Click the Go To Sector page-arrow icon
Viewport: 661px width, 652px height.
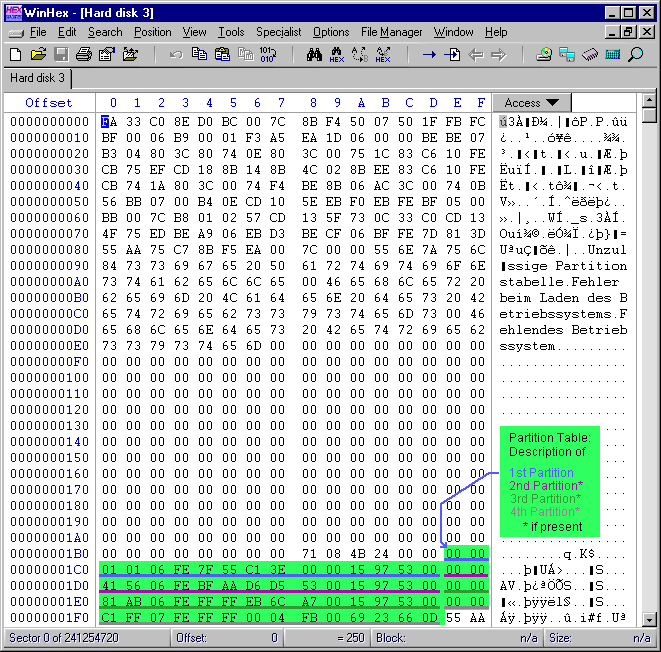[x=452, y=55]
